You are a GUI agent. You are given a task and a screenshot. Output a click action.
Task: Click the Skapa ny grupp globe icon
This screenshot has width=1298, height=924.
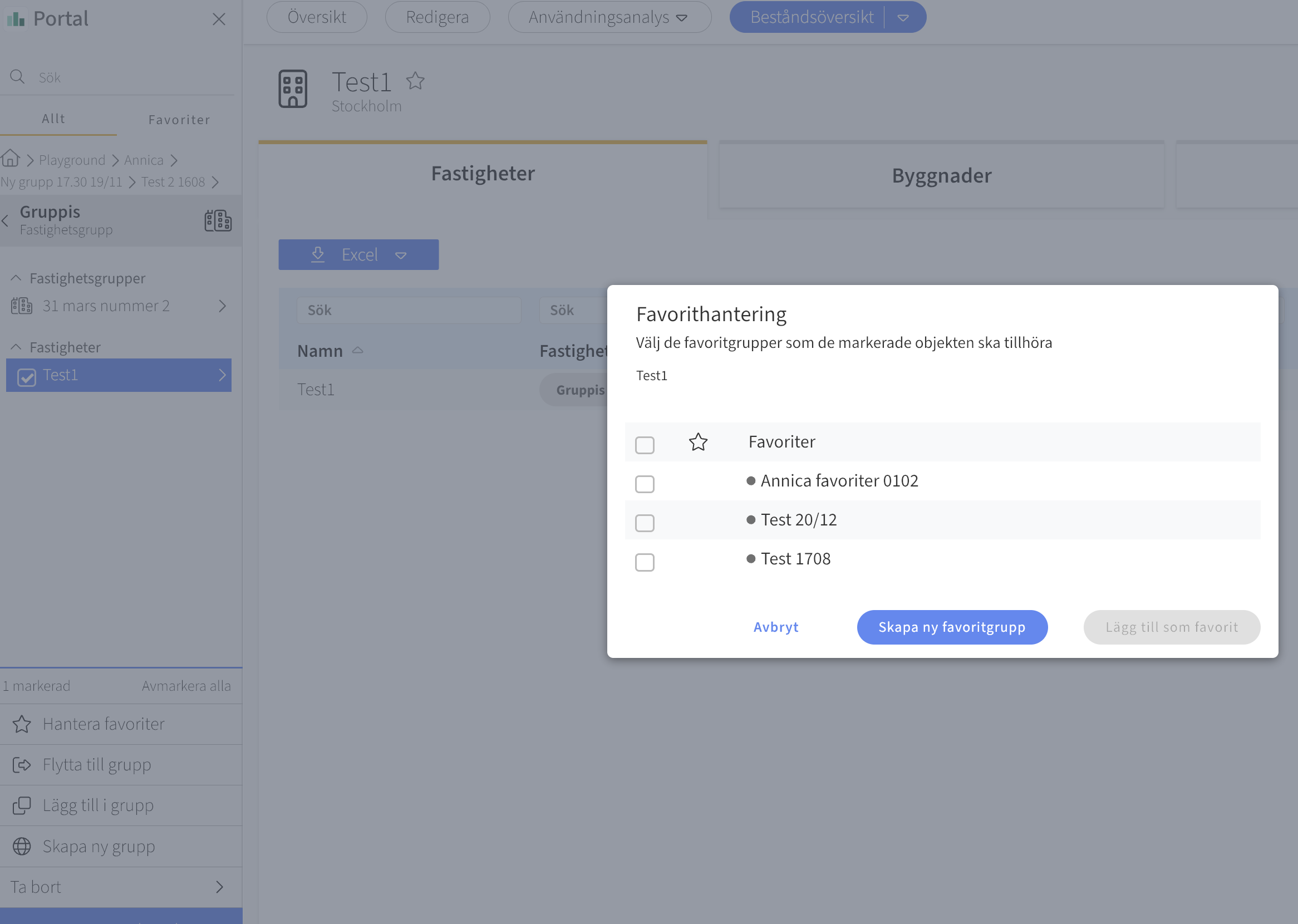click(x=22, y=847)
